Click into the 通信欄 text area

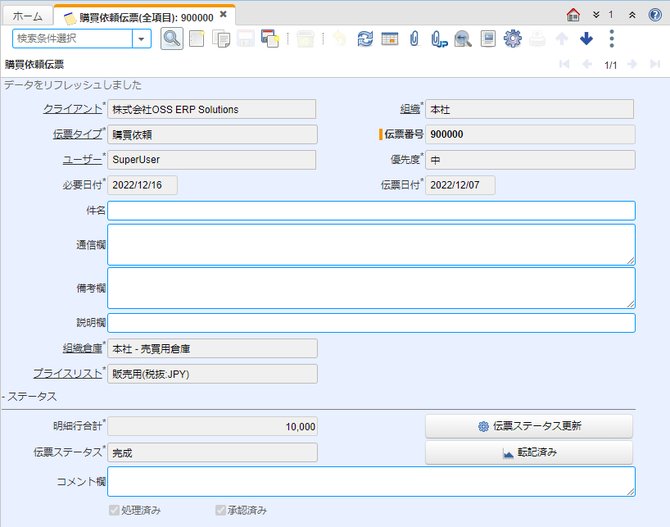point(371,245)
